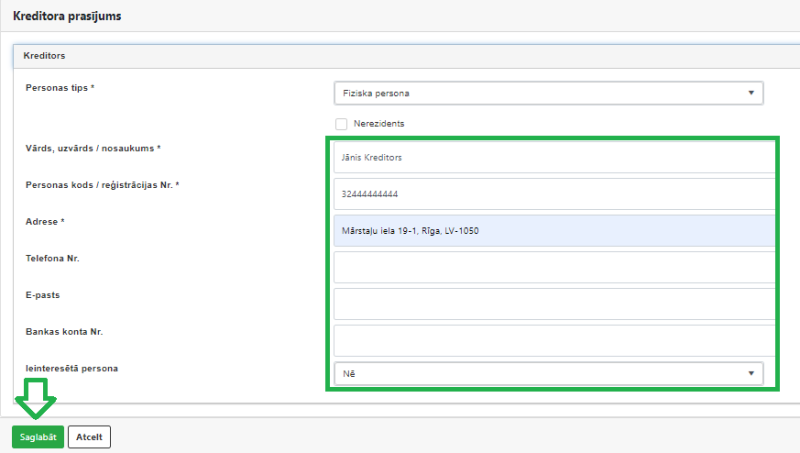Viewport: 800px width, 453px height.
Task: Open the Personas tips dropdown
Action: click(548, 93)
